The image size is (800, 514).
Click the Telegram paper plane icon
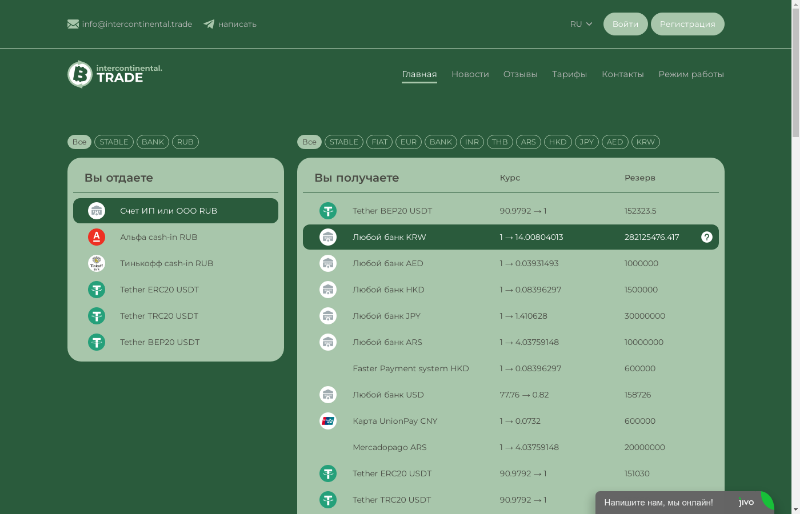(209, 24)
